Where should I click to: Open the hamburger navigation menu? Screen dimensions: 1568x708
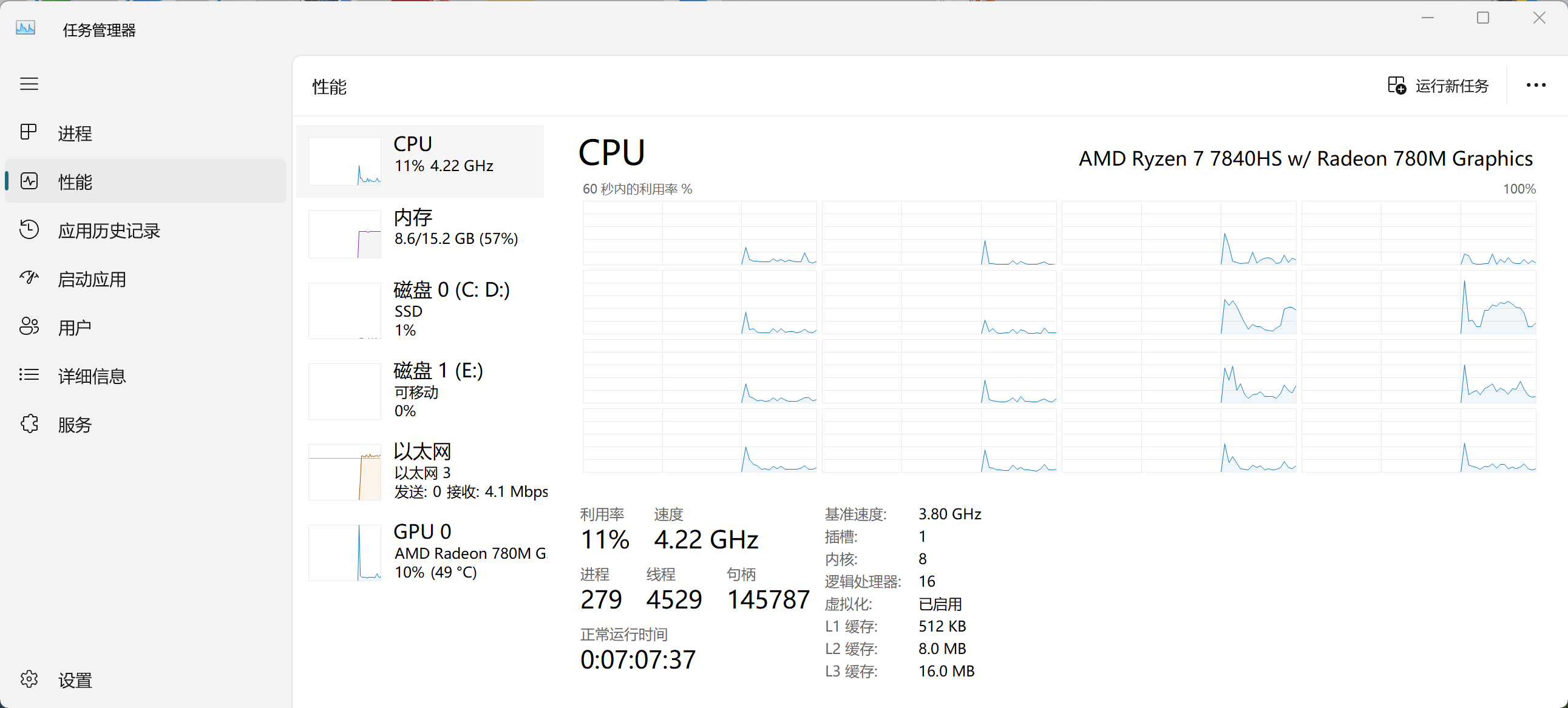coord(29,84)
